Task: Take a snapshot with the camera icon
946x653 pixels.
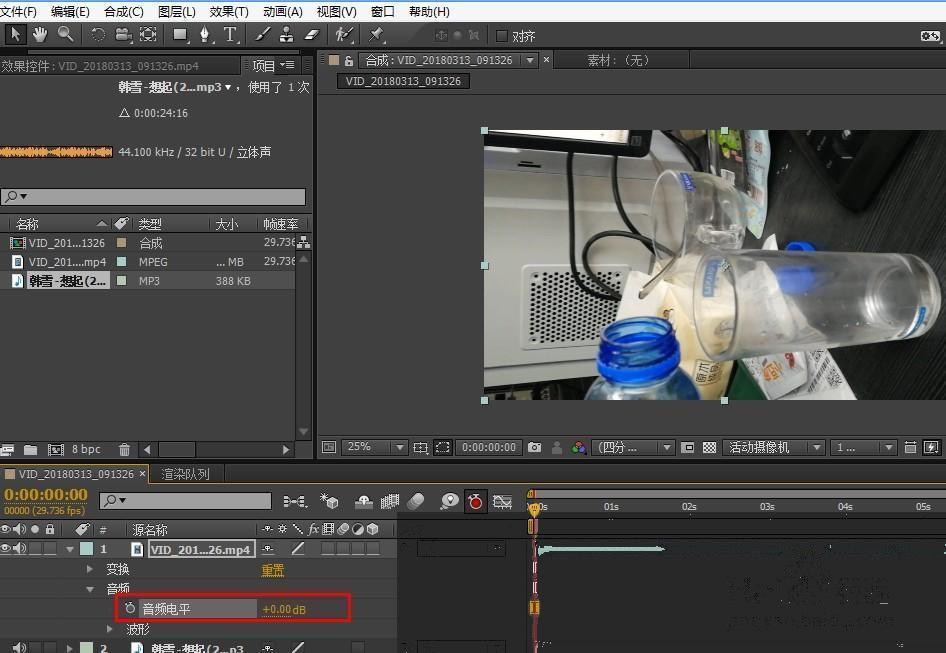Action: point(535,447)
